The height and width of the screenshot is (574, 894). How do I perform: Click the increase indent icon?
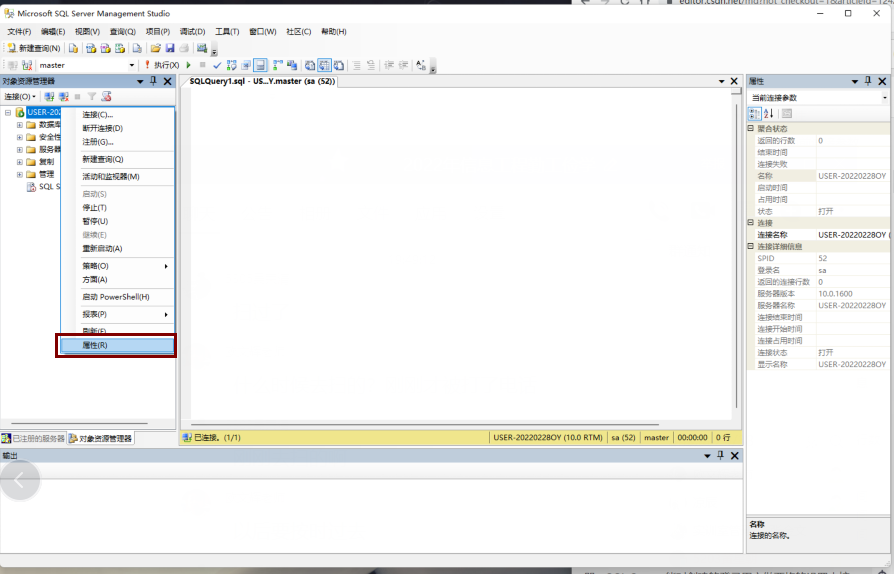coord(403,65)
